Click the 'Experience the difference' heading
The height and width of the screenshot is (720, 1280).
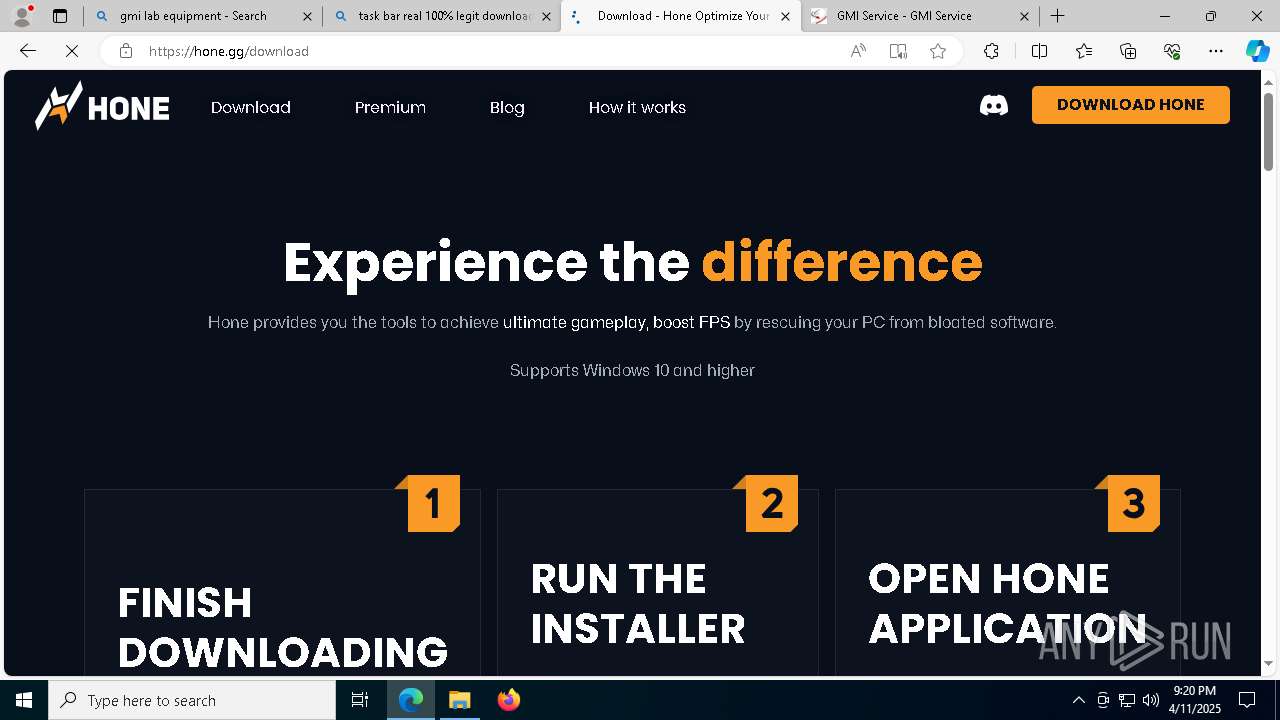click(632, 262)
